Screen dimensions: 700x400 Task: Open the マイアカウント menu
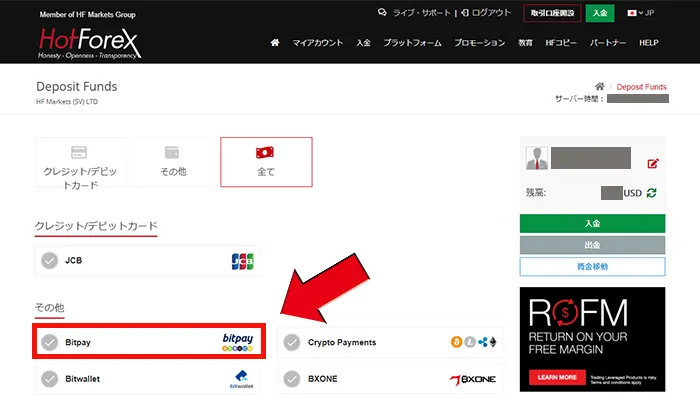[317, 43]
